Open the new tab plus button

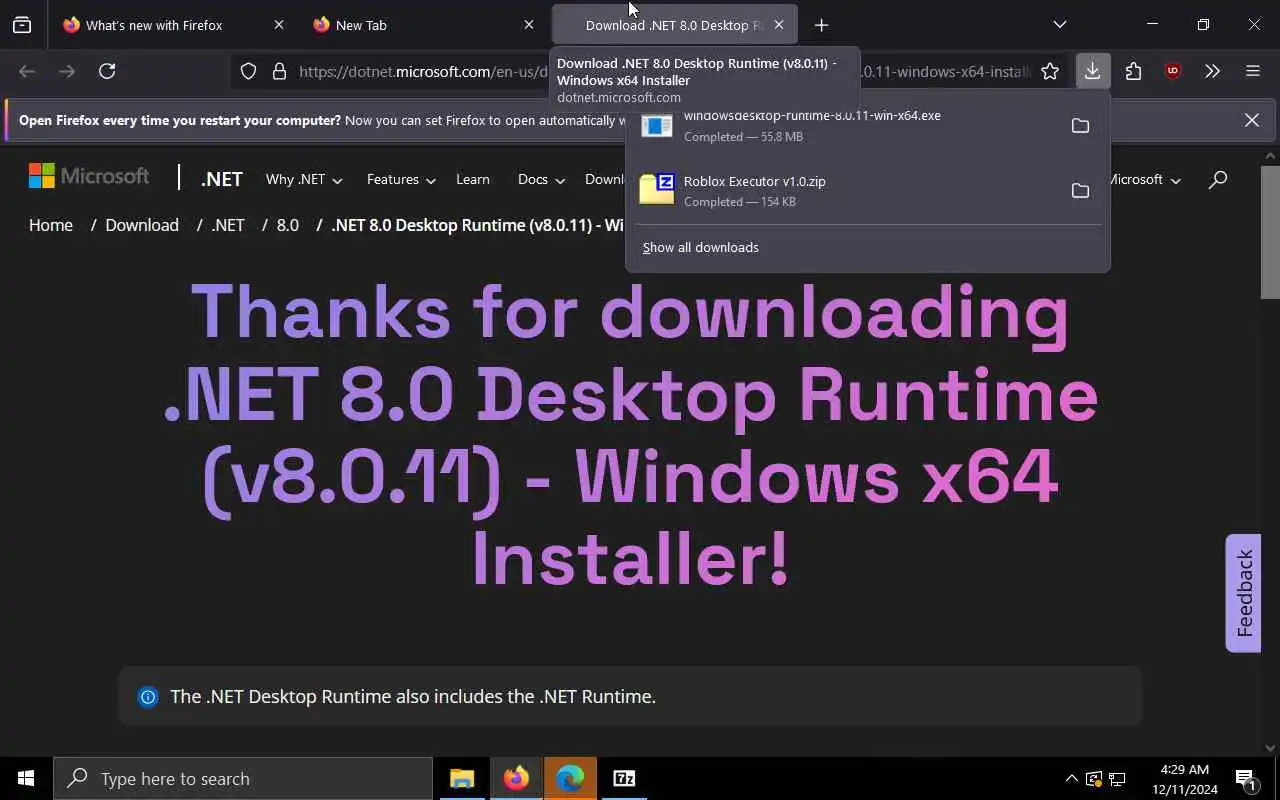821,25
